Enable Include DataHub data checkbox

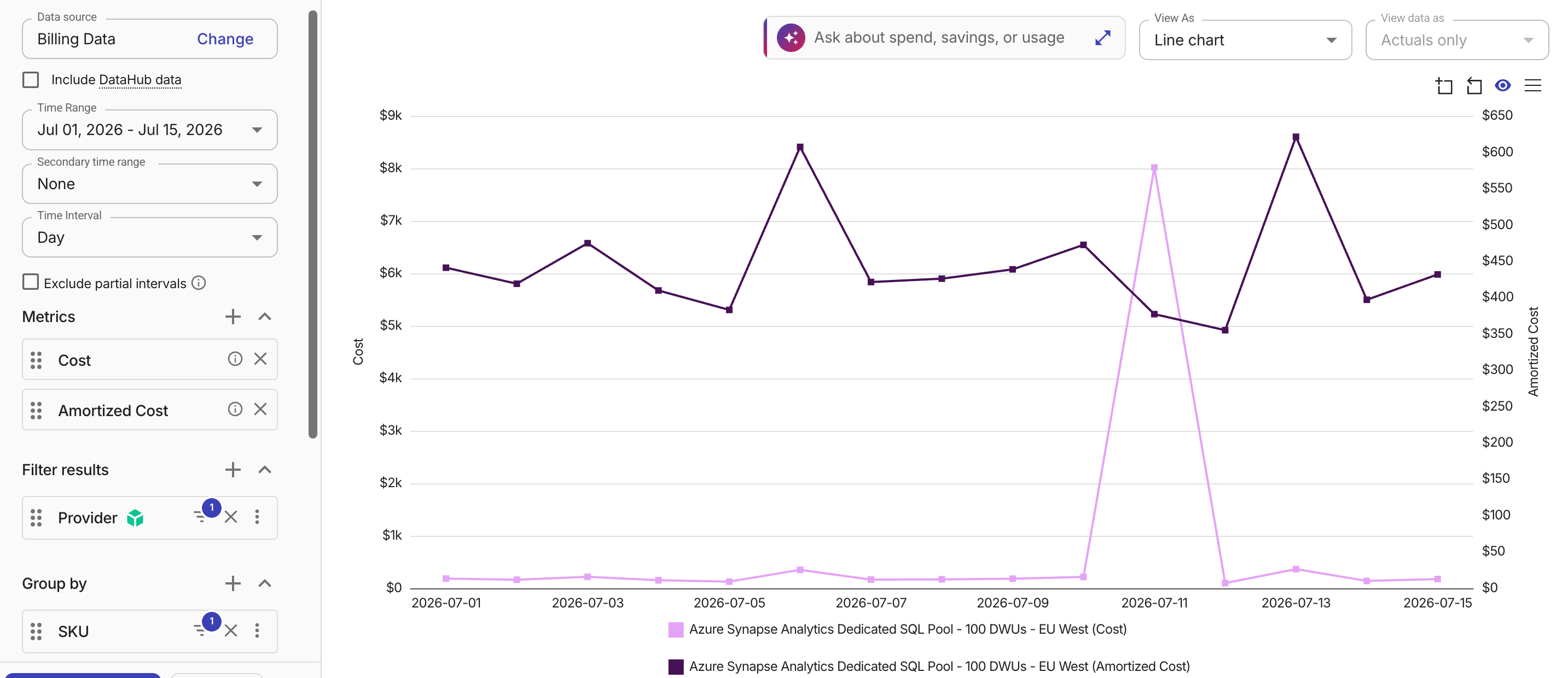pos(31,80)
